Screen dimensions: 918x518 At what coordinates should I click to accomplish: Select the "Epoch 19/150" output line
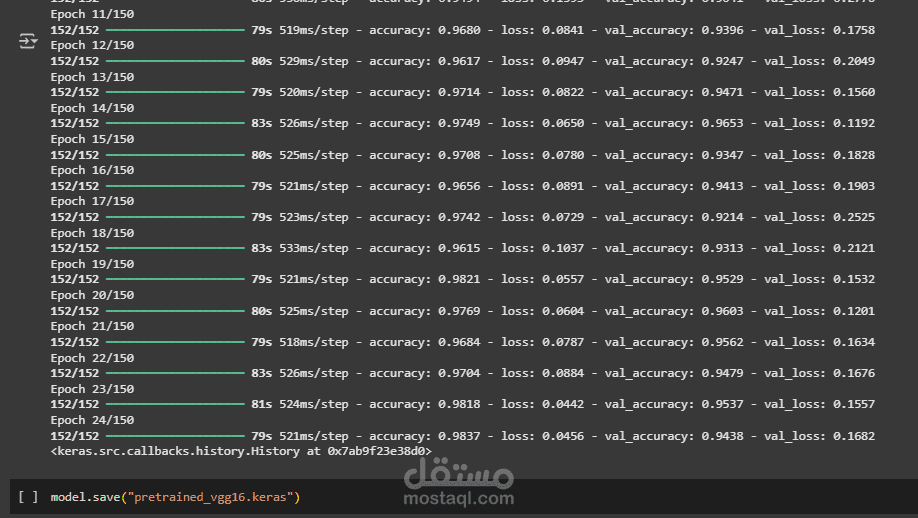tap(92, 264)
